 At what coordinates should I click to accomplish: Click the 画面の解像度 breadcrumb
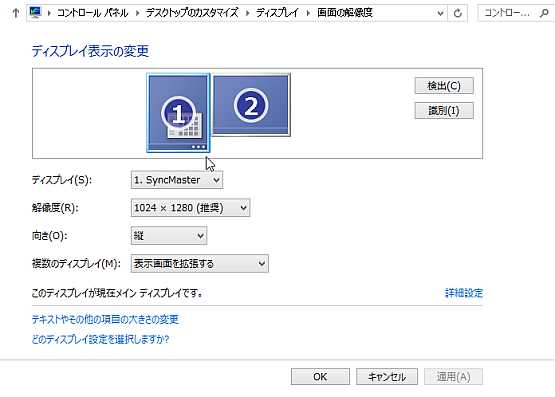[x=345, y=13]
